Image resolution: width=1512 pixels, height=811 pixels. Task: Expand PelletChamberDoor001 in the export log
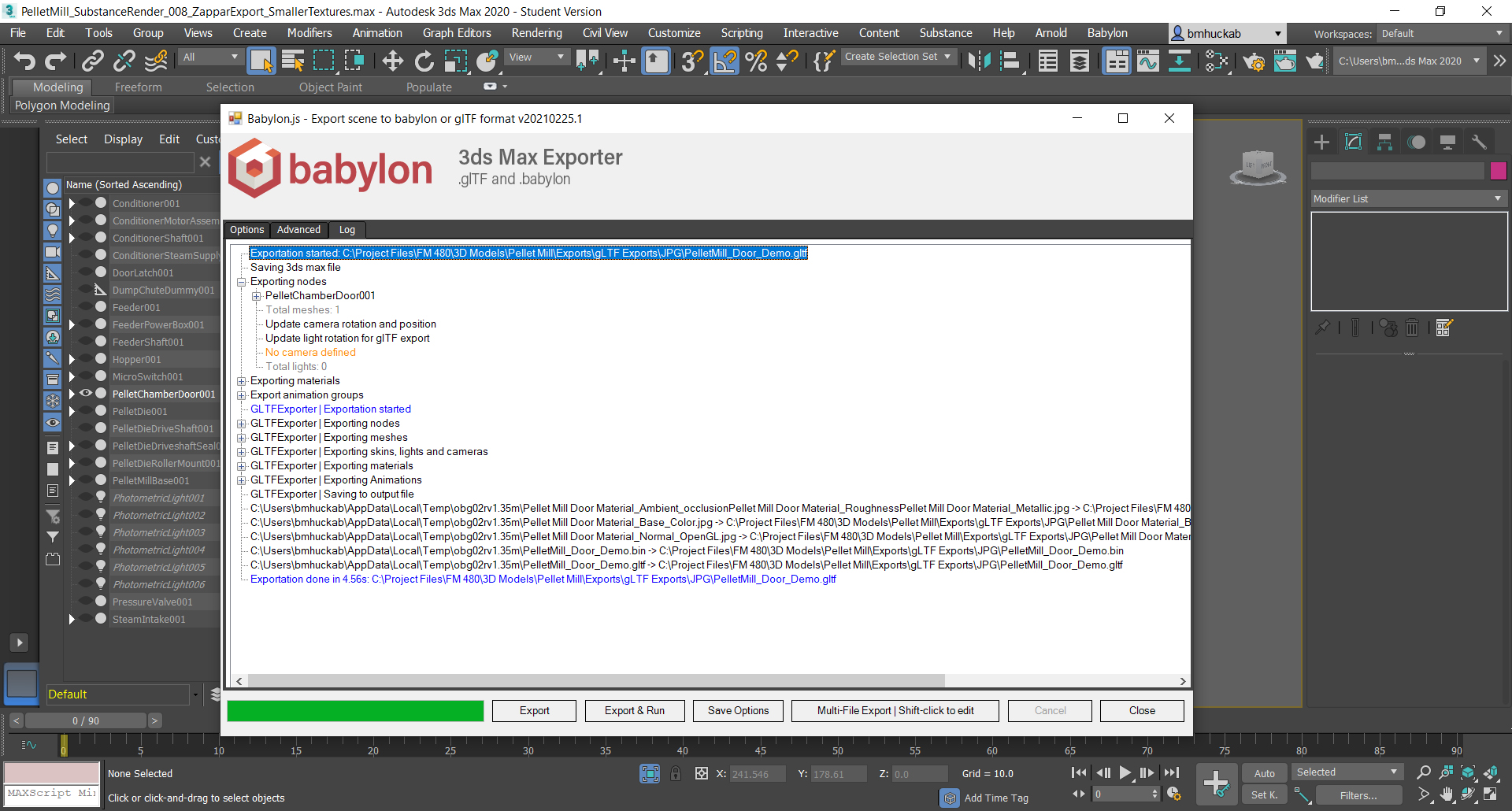(x=256, y=296)
